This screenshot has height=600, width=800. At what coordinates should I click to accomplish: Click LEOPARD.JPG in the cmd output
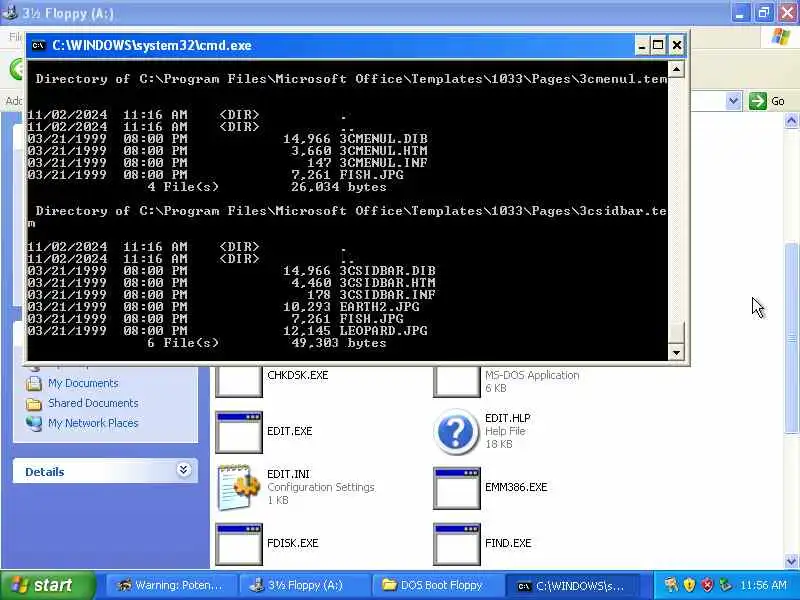(x=384, y=331)
